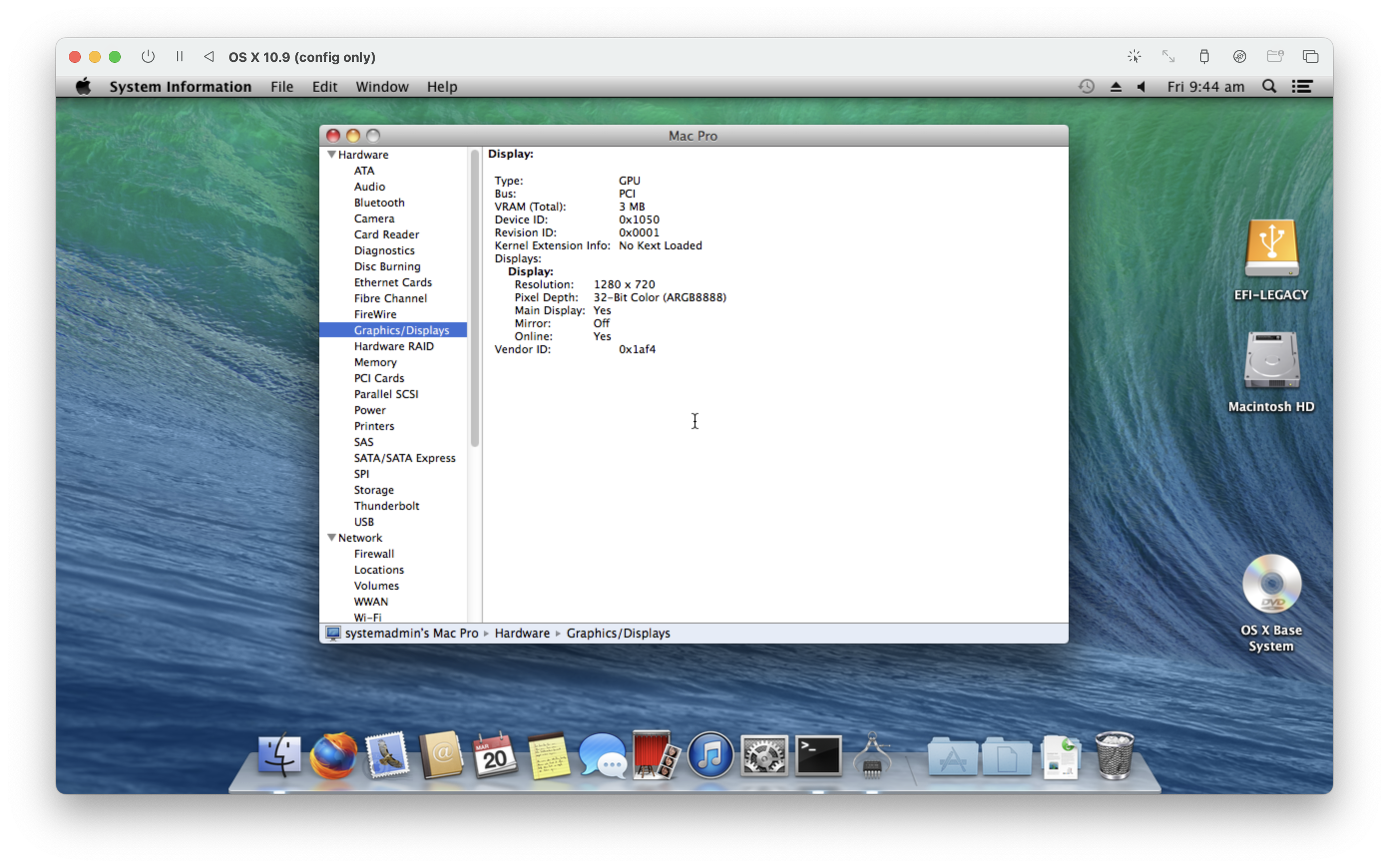Collapse the Hardware tree section
This screenshot has width=1389, height=868.
pos(332,155)
